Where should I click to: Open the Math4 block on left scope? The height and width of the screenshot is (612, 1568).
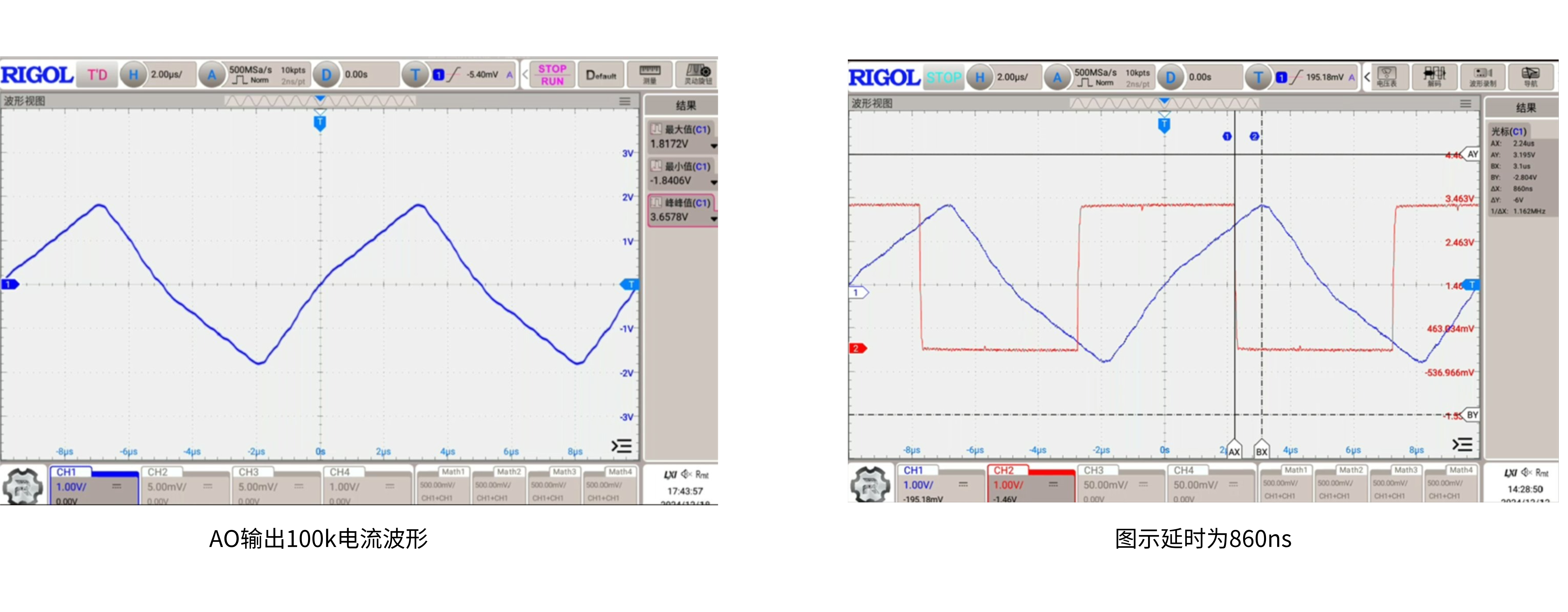tap(611, 486)
